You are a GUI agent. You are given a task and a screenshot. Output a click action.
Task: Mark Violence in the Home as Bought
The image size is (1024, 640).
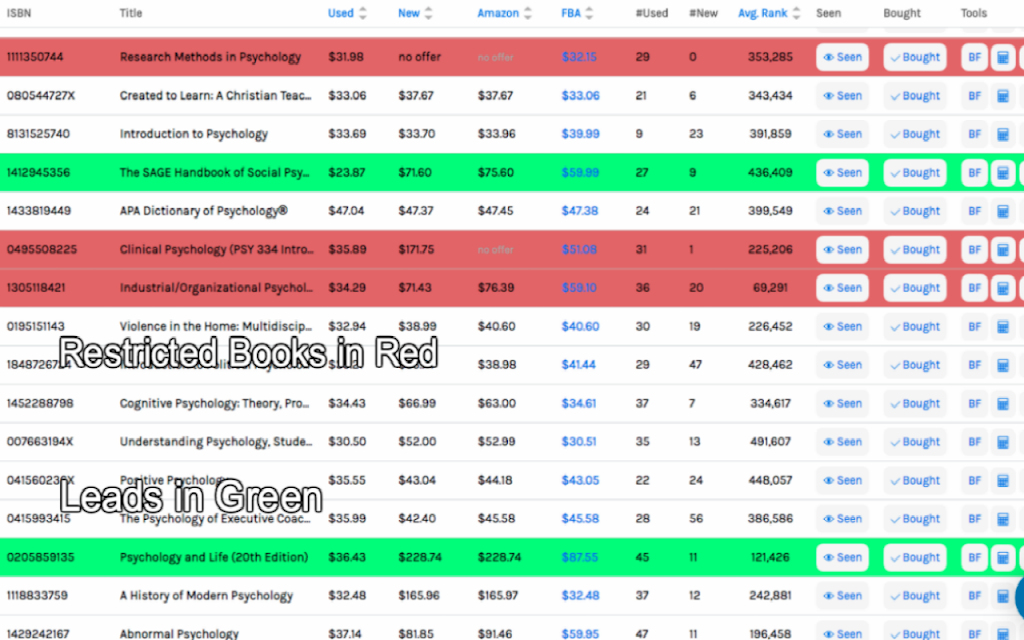[915, 327]
